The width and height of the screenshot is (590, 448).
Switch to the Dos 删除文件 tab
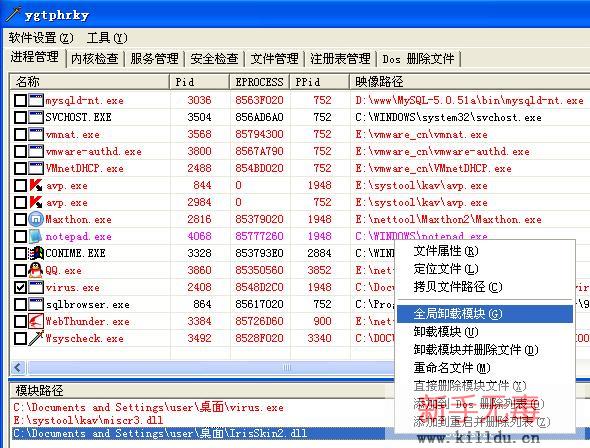tap(418, 59)
